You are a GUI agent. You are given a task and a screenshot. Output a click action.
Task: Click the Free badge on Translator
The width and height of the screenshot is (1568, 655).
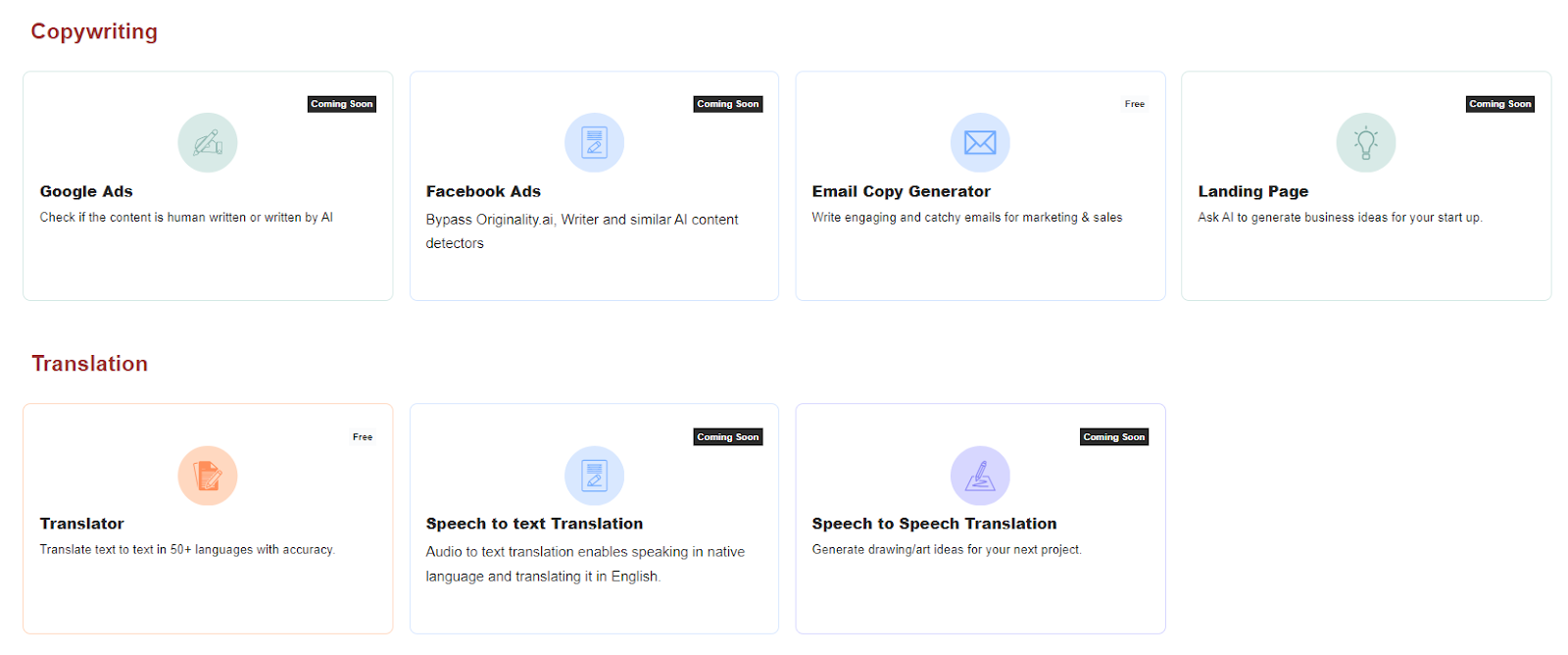[363, 437]
